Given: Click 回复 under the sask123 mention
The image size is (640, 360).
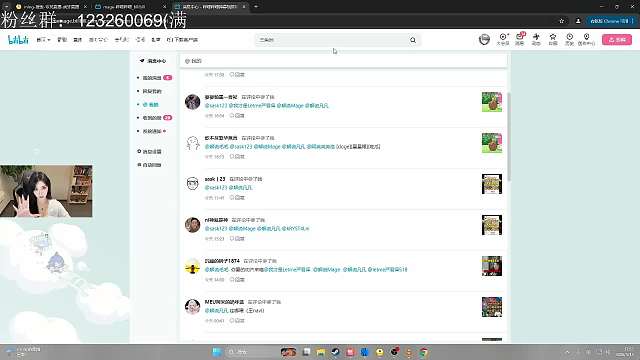Looking at the screenshot, I should click(237, 198).
